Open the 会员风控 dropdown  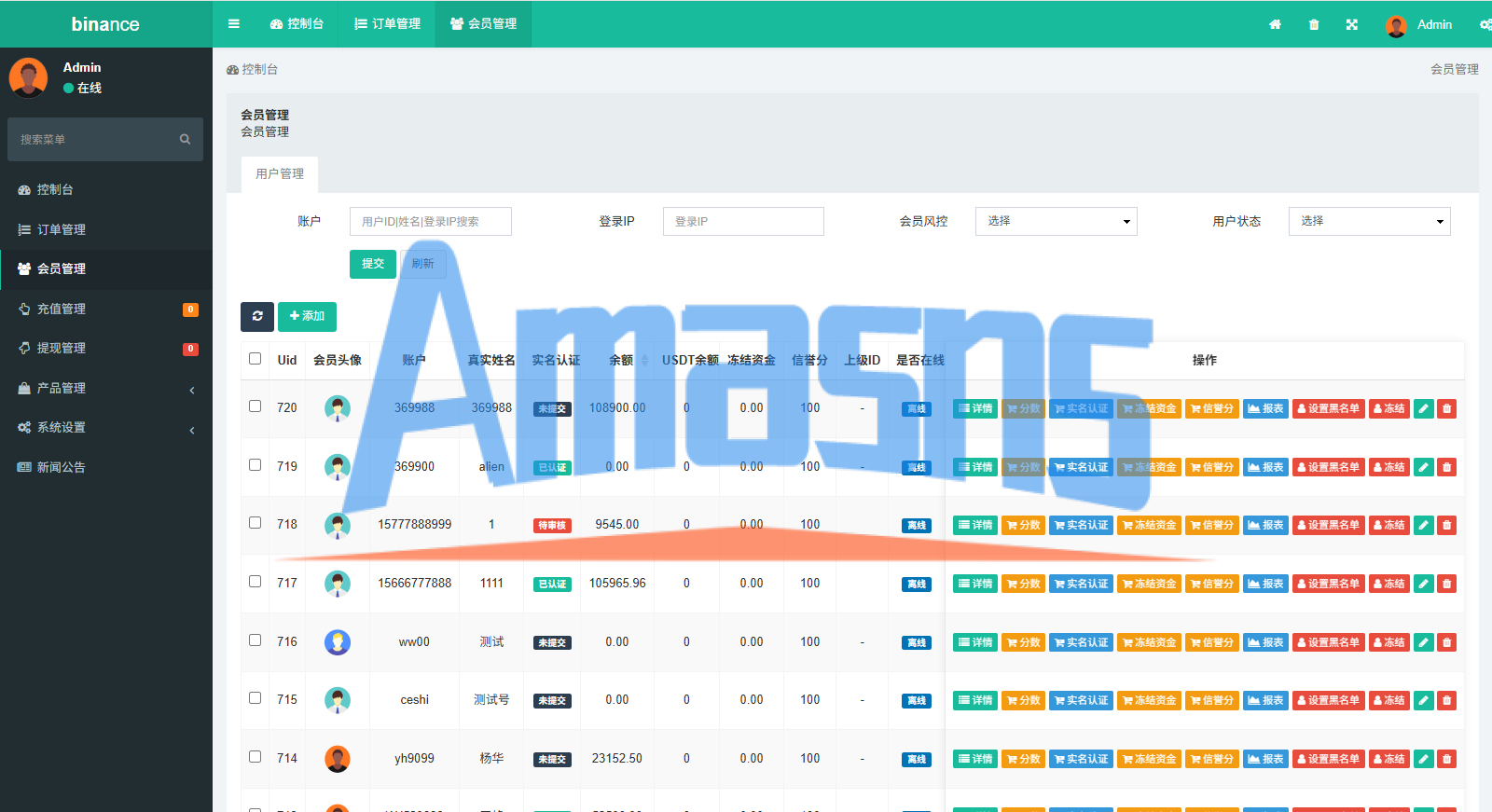pos(1056,221)
